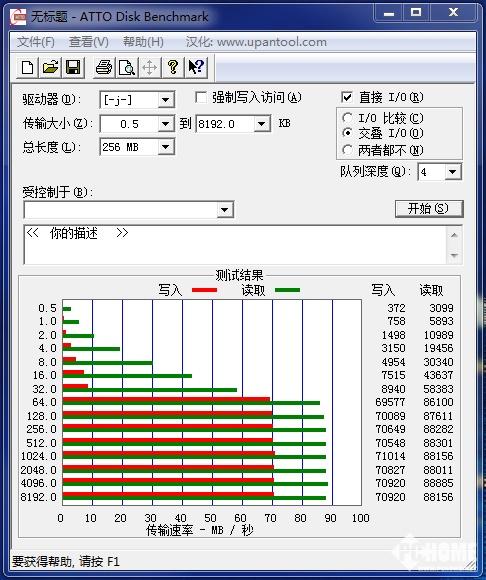Activate the context help pointer icon

196,68
